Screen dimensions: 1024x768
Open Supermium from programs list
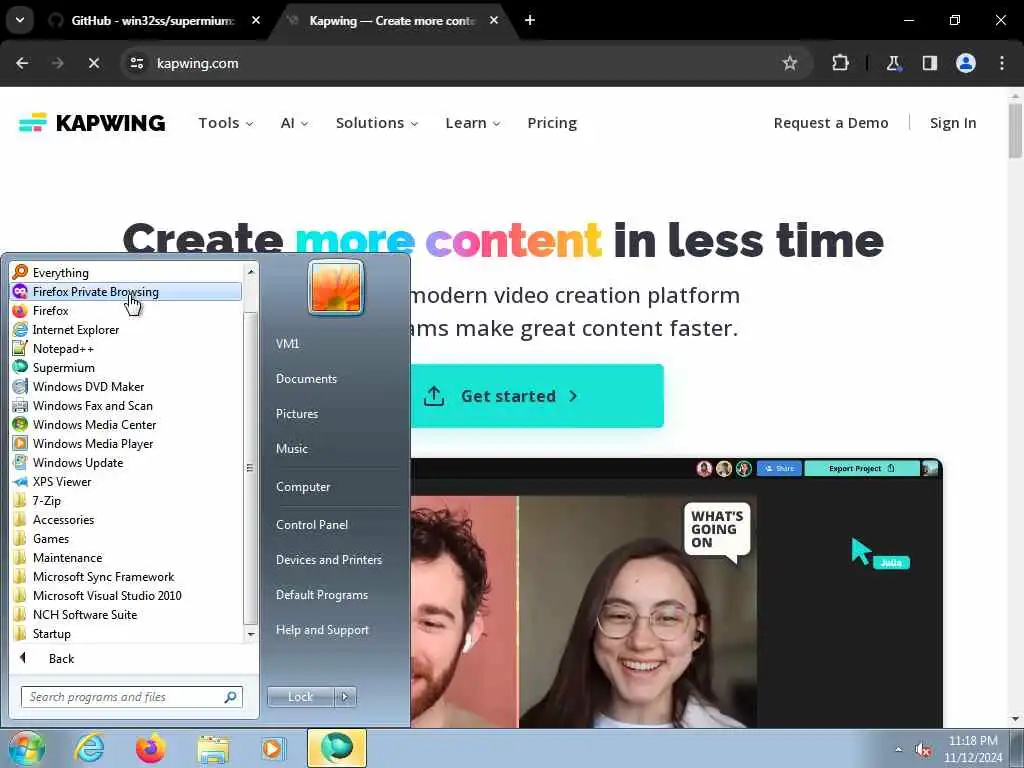63,368
